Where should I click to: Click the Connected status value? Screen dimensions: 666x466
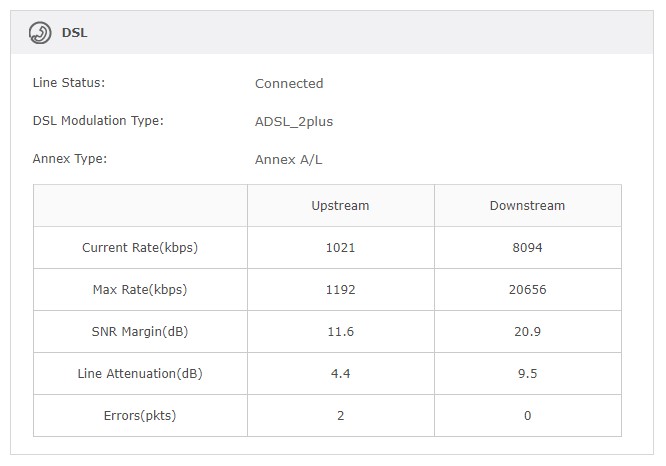coord(289,84)
